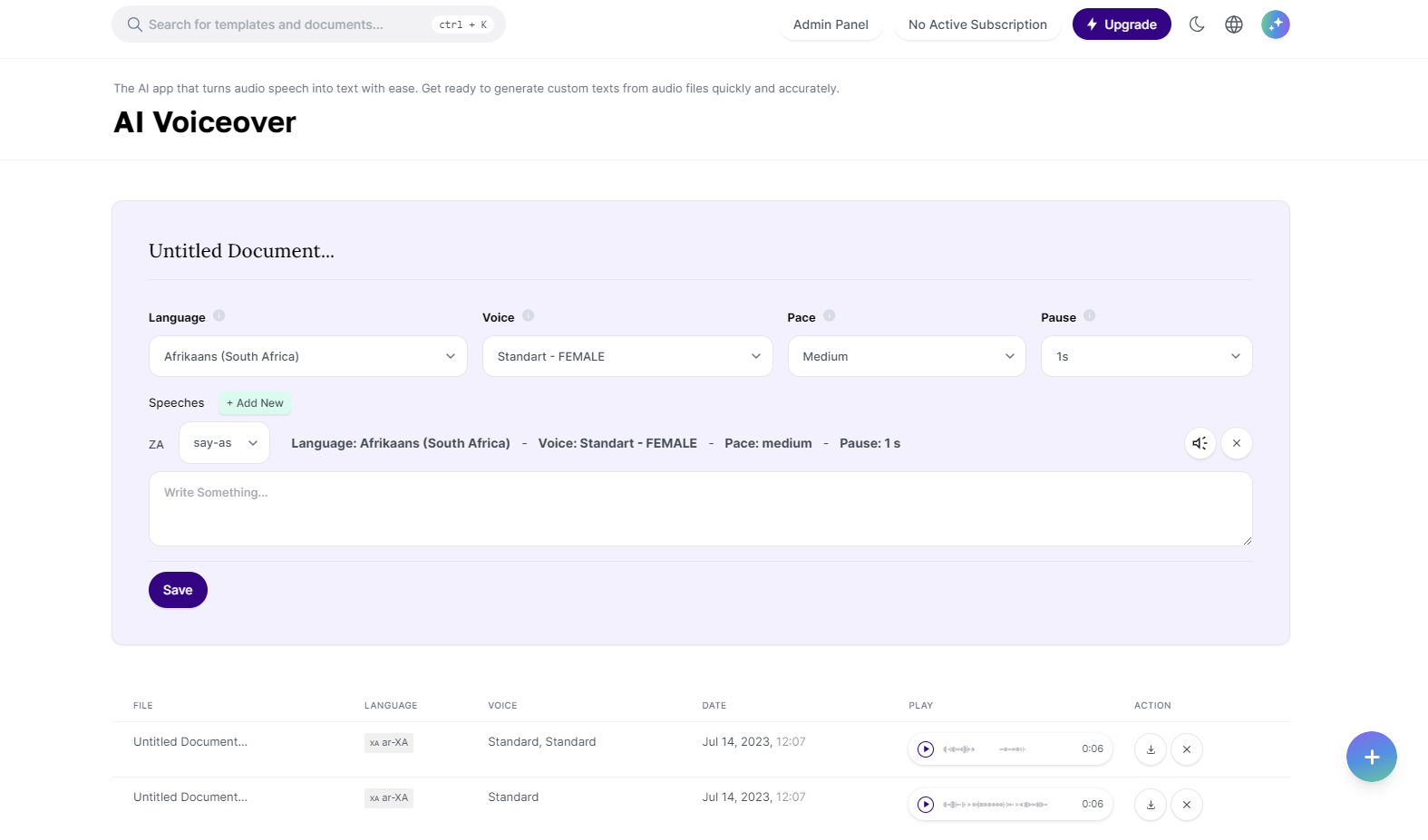
Task: Click the PLAY column header
Action: coord(921,705)
